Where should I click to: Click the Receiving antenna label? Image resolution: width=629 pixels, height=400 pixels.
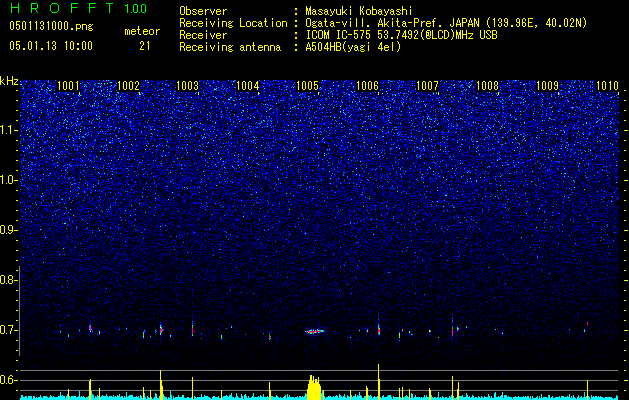pos(230,47)
